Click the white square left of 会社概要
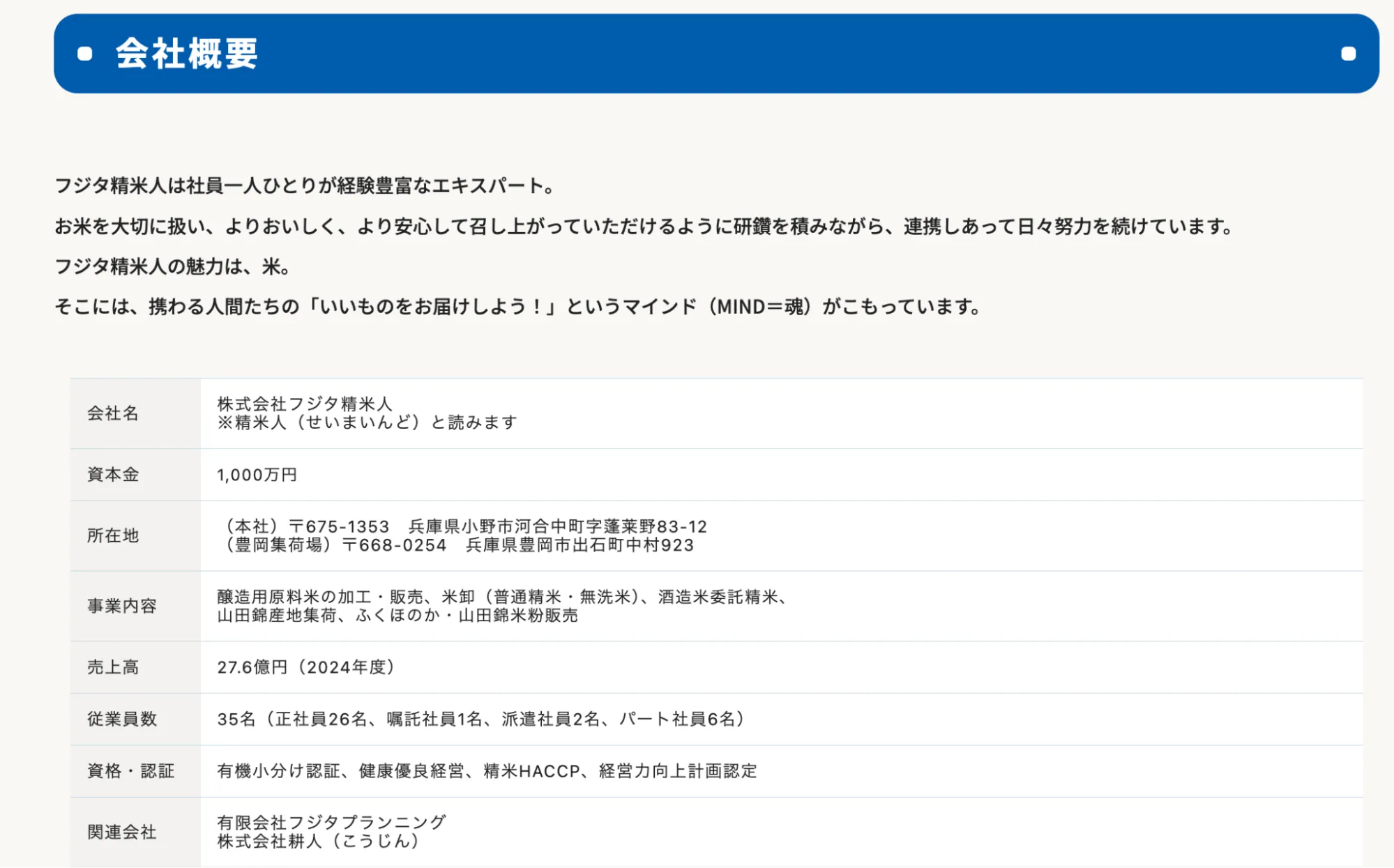 (x=85, y=54)
